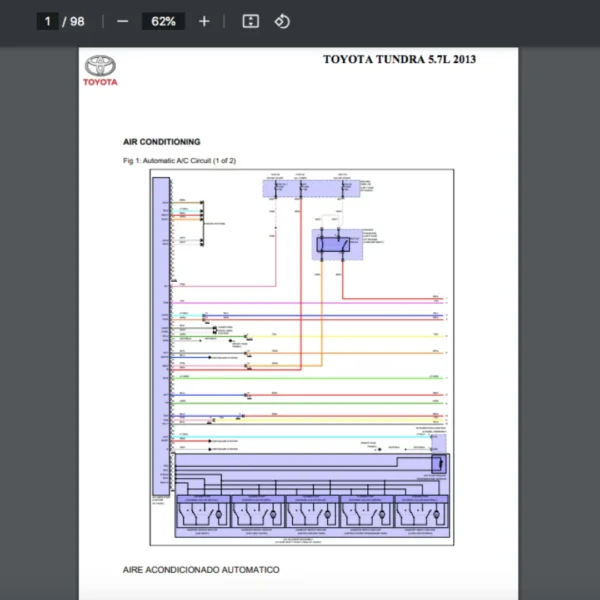Click the rotate counterclockwise icon
Image resolution: width=600 pixels, height=600 pixels.
[x=282, y=21]
